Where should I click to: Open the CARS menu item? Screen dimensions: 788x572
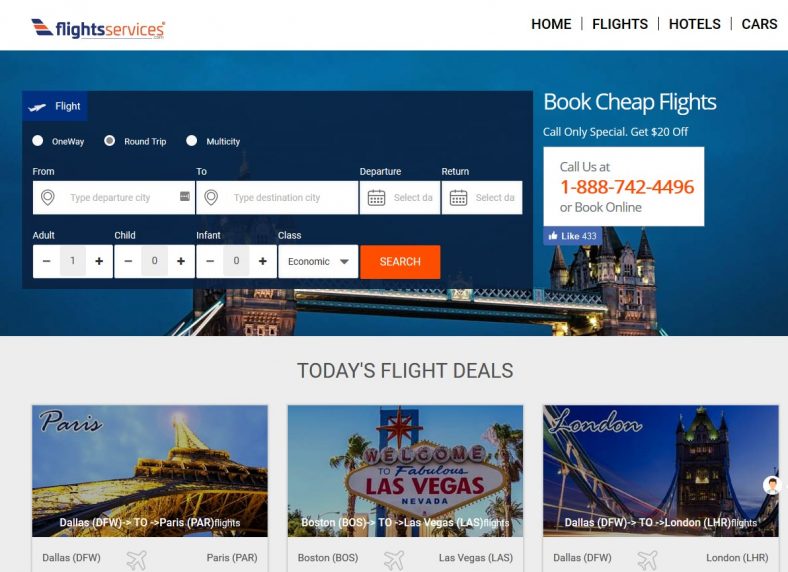pyautogui.click(x=759, y=24)
